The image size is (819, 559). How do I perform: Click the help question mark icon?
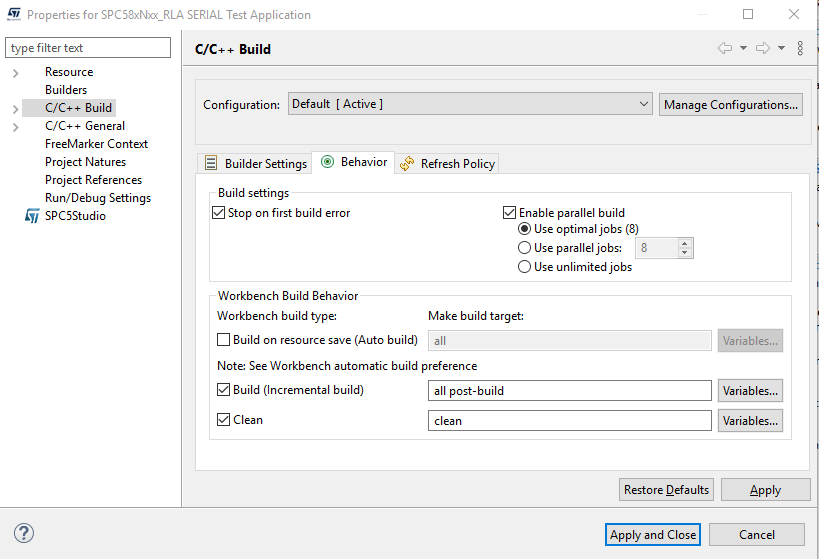pyautogui.click(x=24, y=533)
